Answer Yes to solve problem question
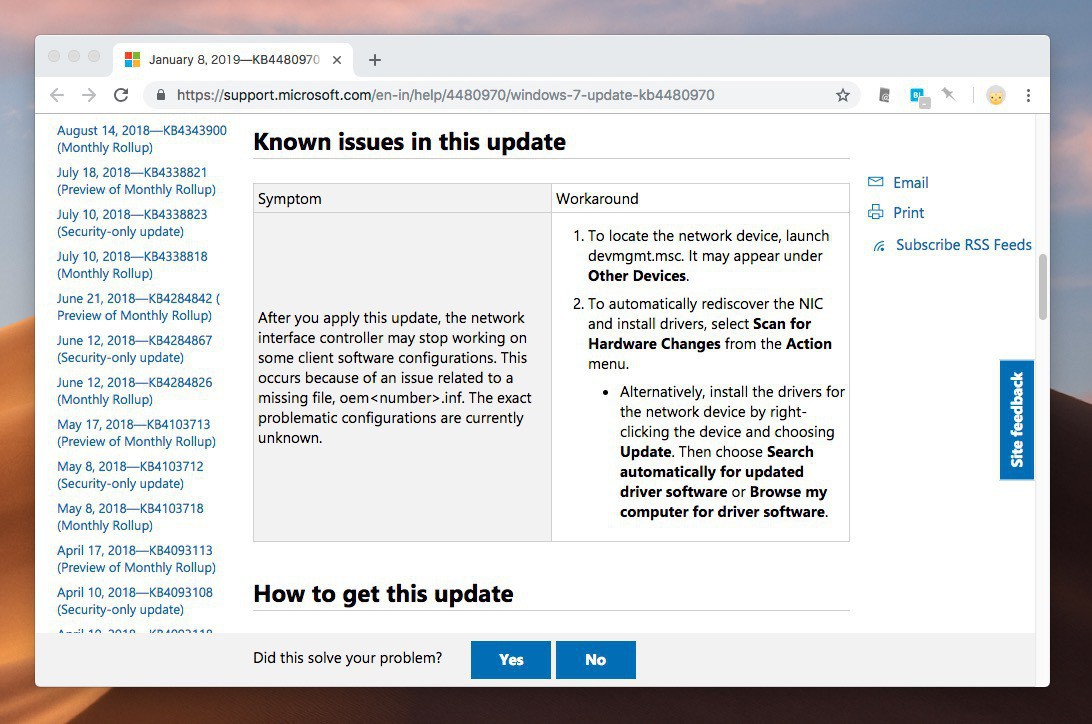This screenshot has width=1092, height=724. tap(510, 659)
